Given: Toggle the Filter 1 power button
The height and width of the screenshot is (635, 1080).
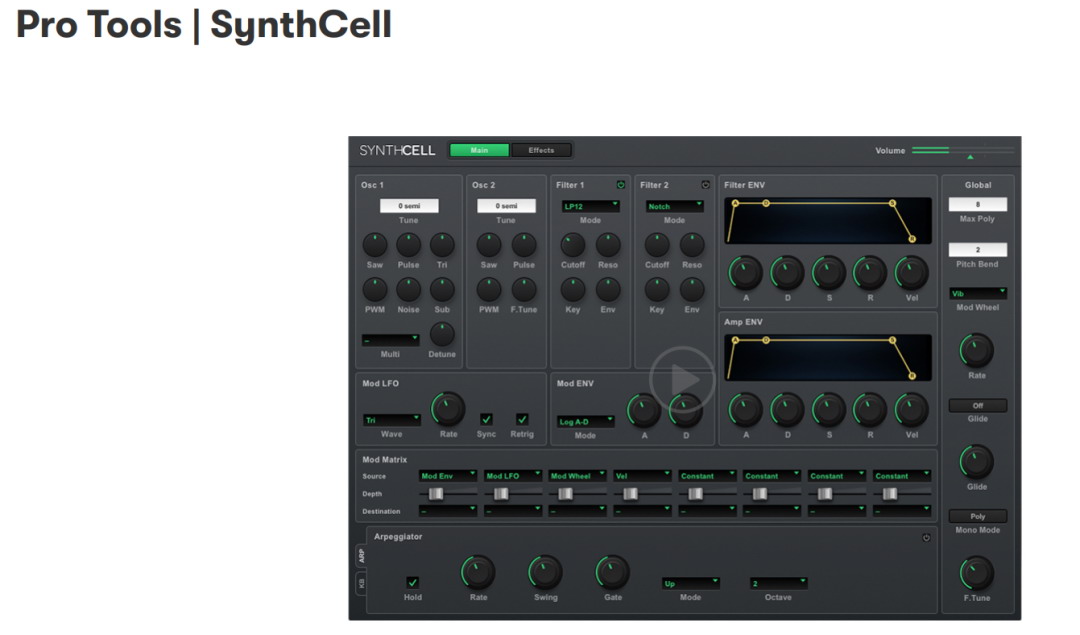Looking at the screenshot, I should (621, 185).
